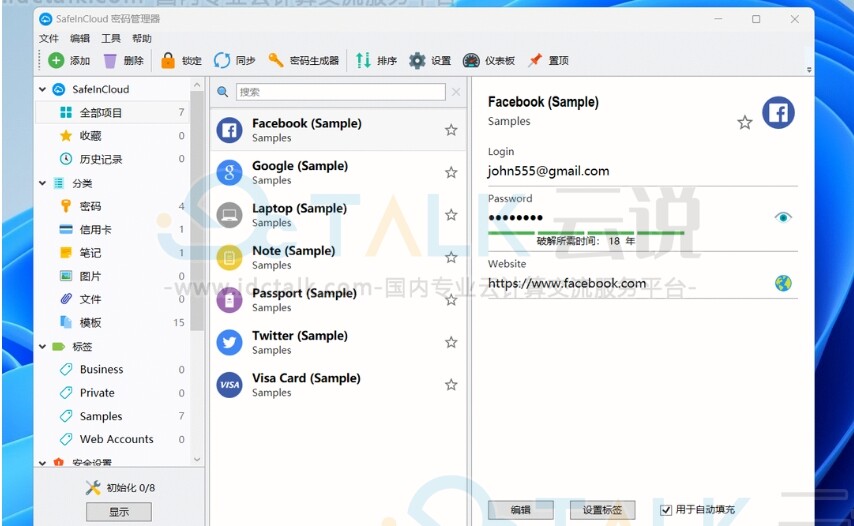
Task: Click the Delete (删除) trash icon
Action: (x=110, y=60)
